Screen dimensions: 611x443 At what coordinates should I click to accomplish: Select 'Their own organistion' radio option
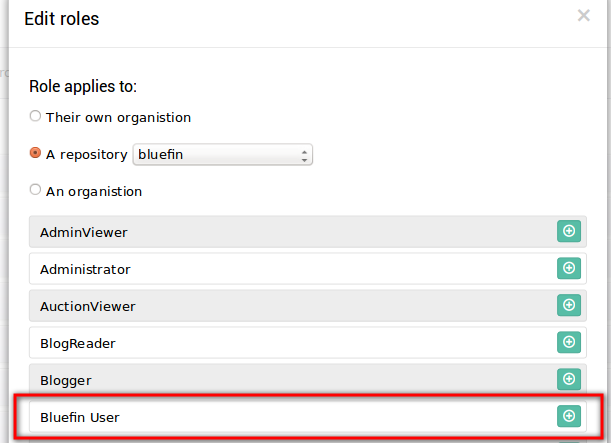(35, 116)
